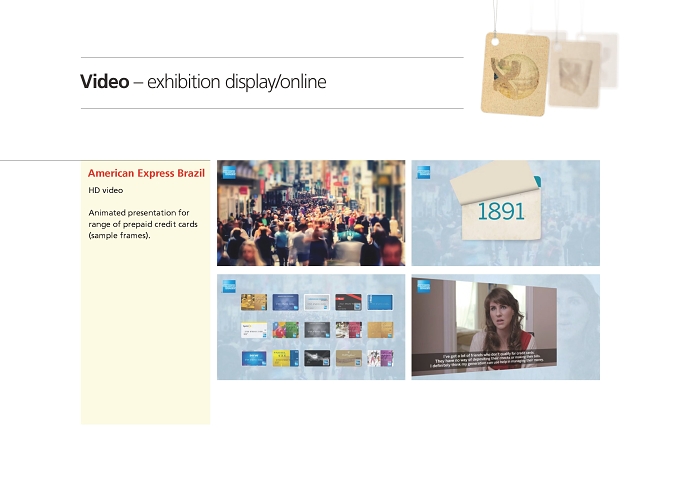
Task: Select the purple fashion card in the bottom-right of the grid
Action: pyautogui.click(x=380, y=358)
